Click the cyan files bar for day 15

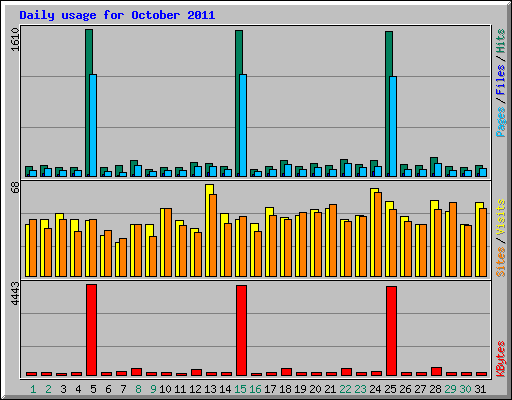243,125
